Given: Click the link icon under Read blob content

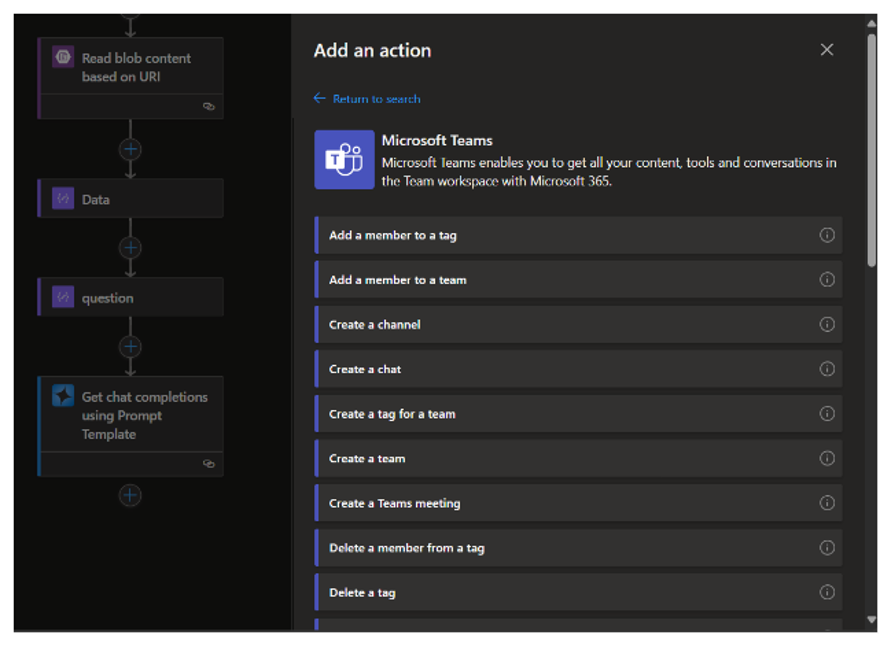Looking at the screenshot, I should coord(209,106).
